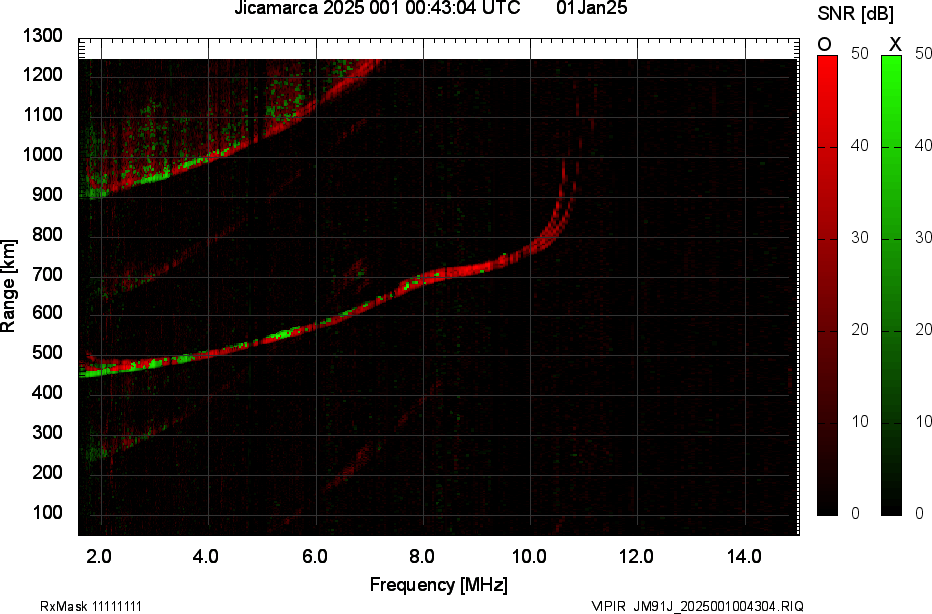Select the 'SNR [dB]' legend title
932x614 pixels.
[855, 13]
